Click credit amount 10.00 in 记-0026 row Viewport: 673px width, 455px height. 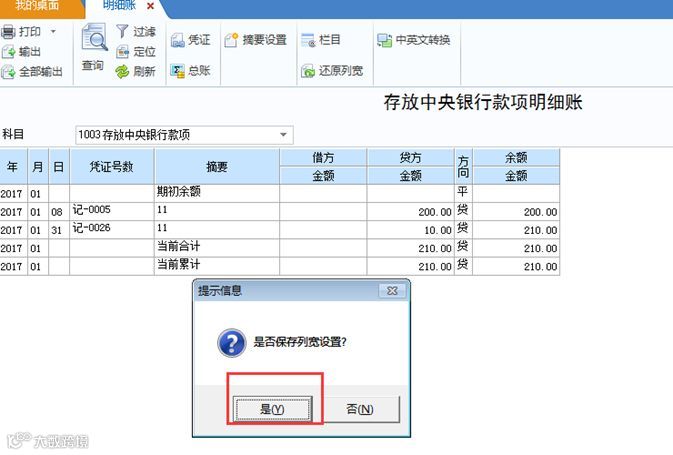tap(410, 230)
